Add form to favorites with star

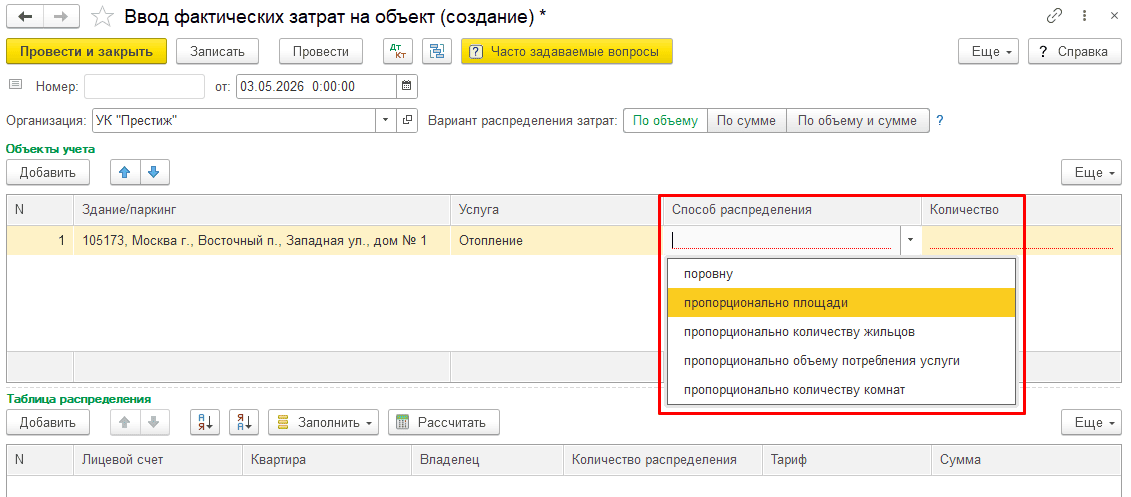tap(105, 17)
